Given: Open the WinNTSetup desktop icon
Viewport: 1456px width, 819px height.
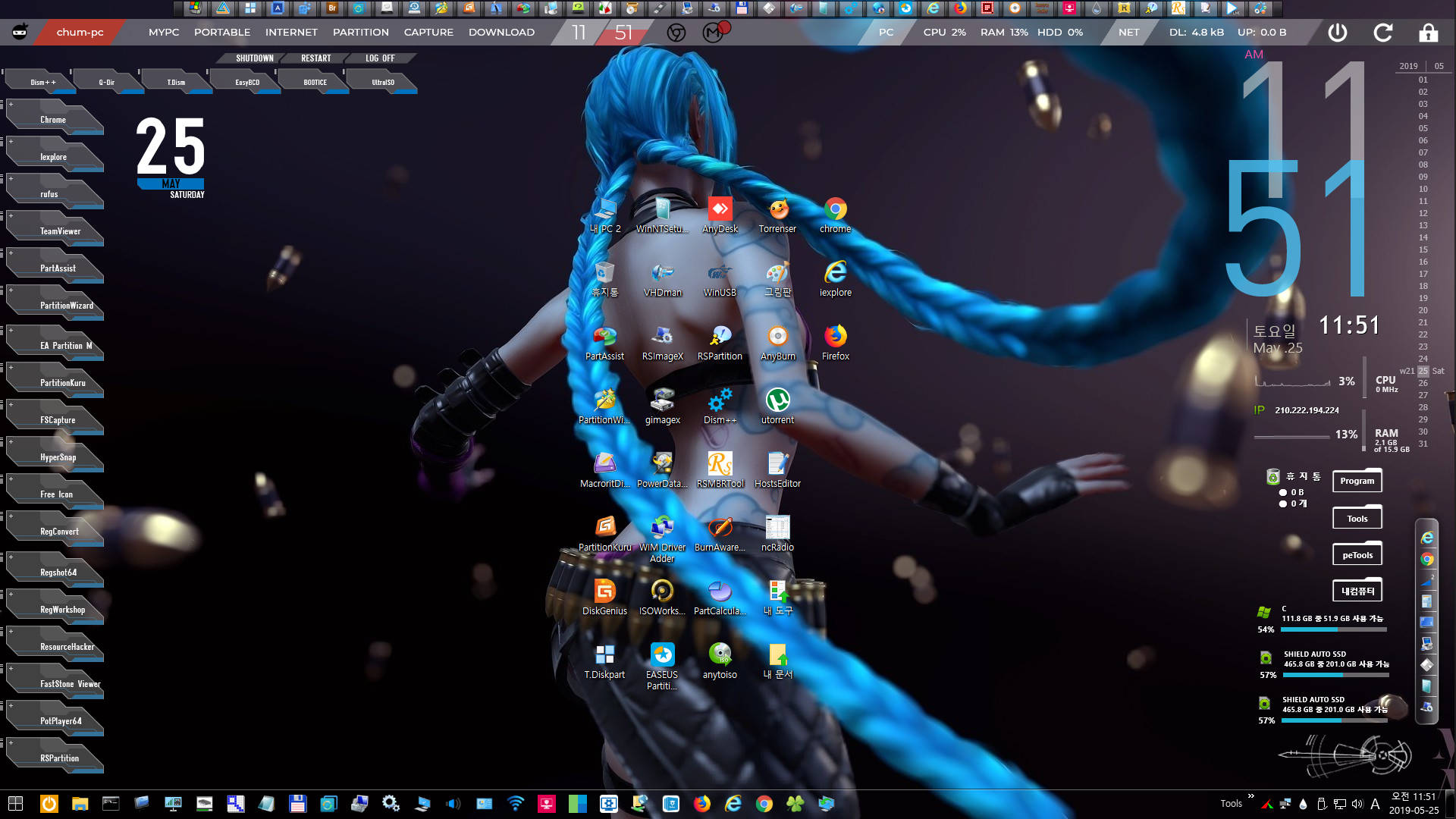Looking at the screenshot, I should click(662, 215).
